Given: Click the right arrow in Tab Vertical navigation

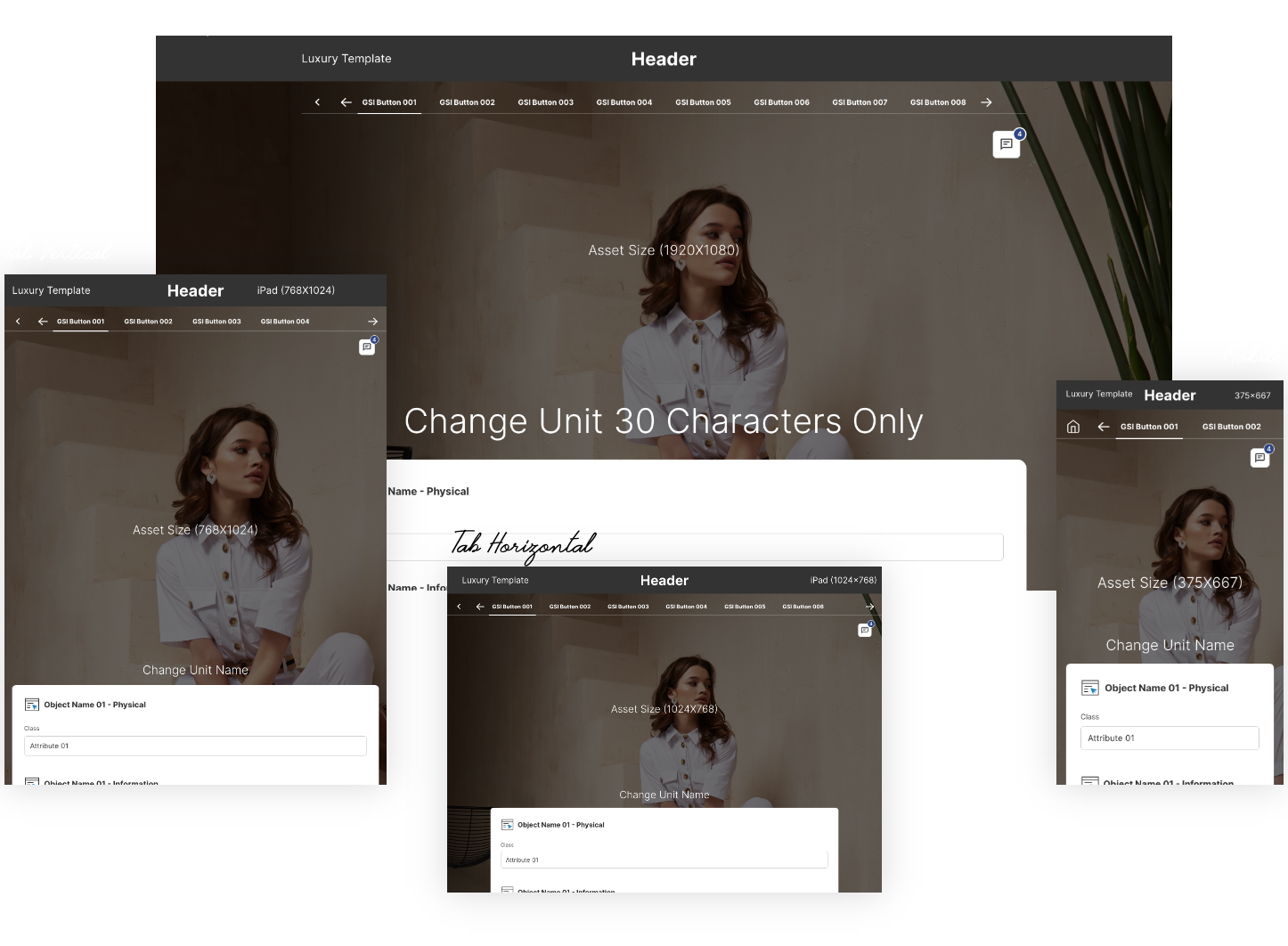Looking at the screenshot, I should [372, 322].
